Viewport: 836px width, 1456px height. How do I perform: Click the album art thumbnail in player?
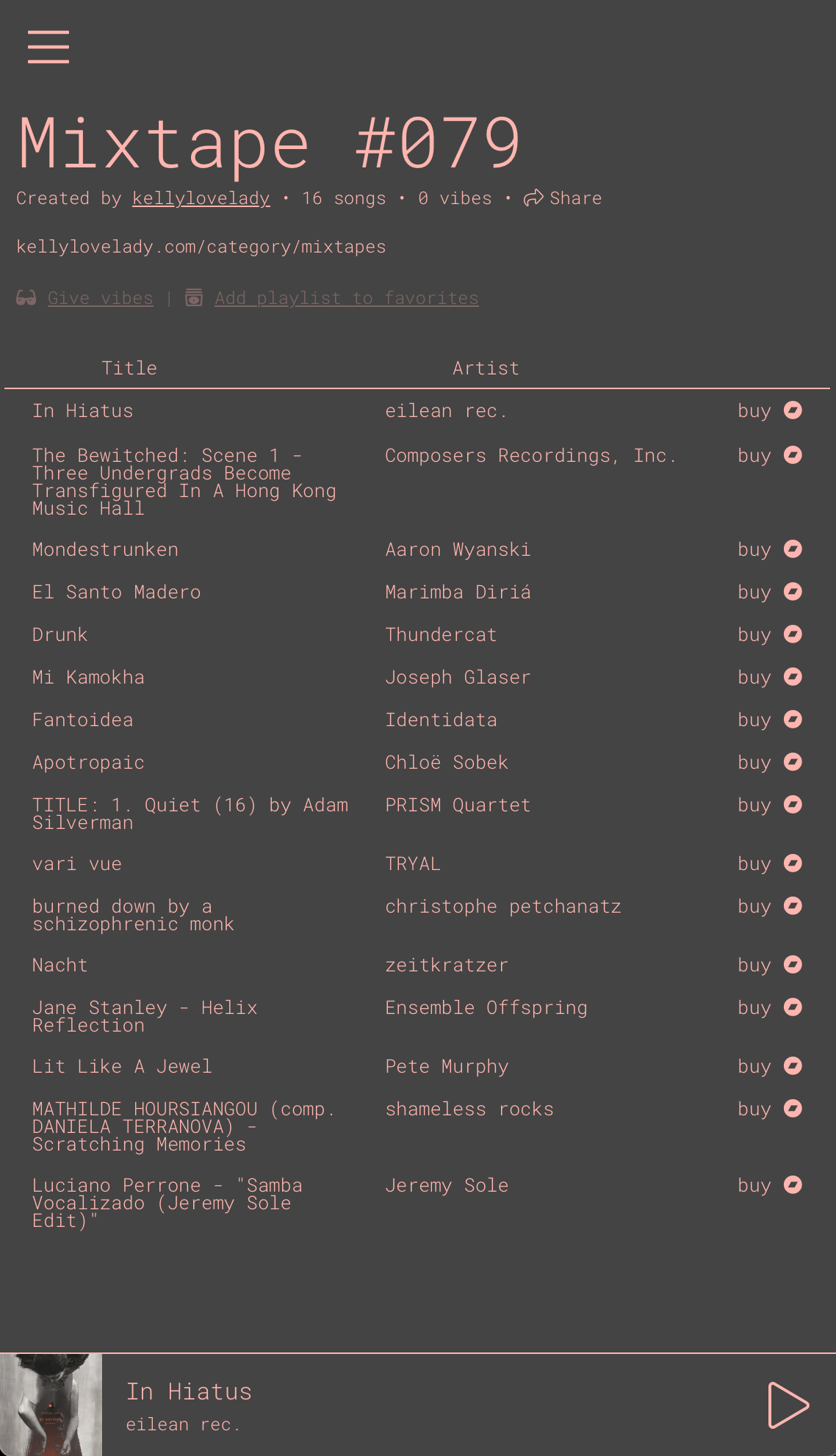[51, 1405]
